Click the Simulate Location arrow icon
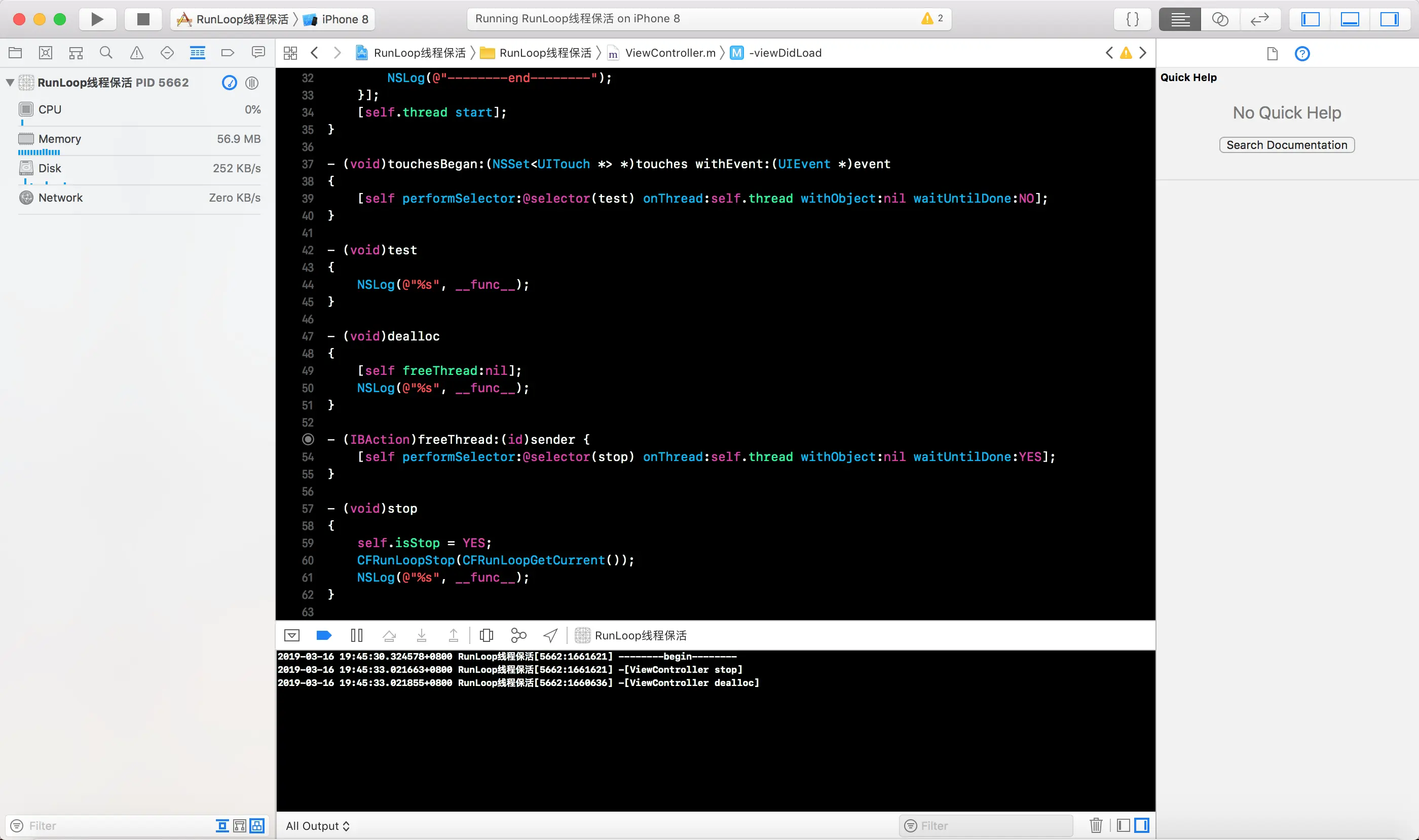This screenshot has height=840, width=1419. click(550, 635)
